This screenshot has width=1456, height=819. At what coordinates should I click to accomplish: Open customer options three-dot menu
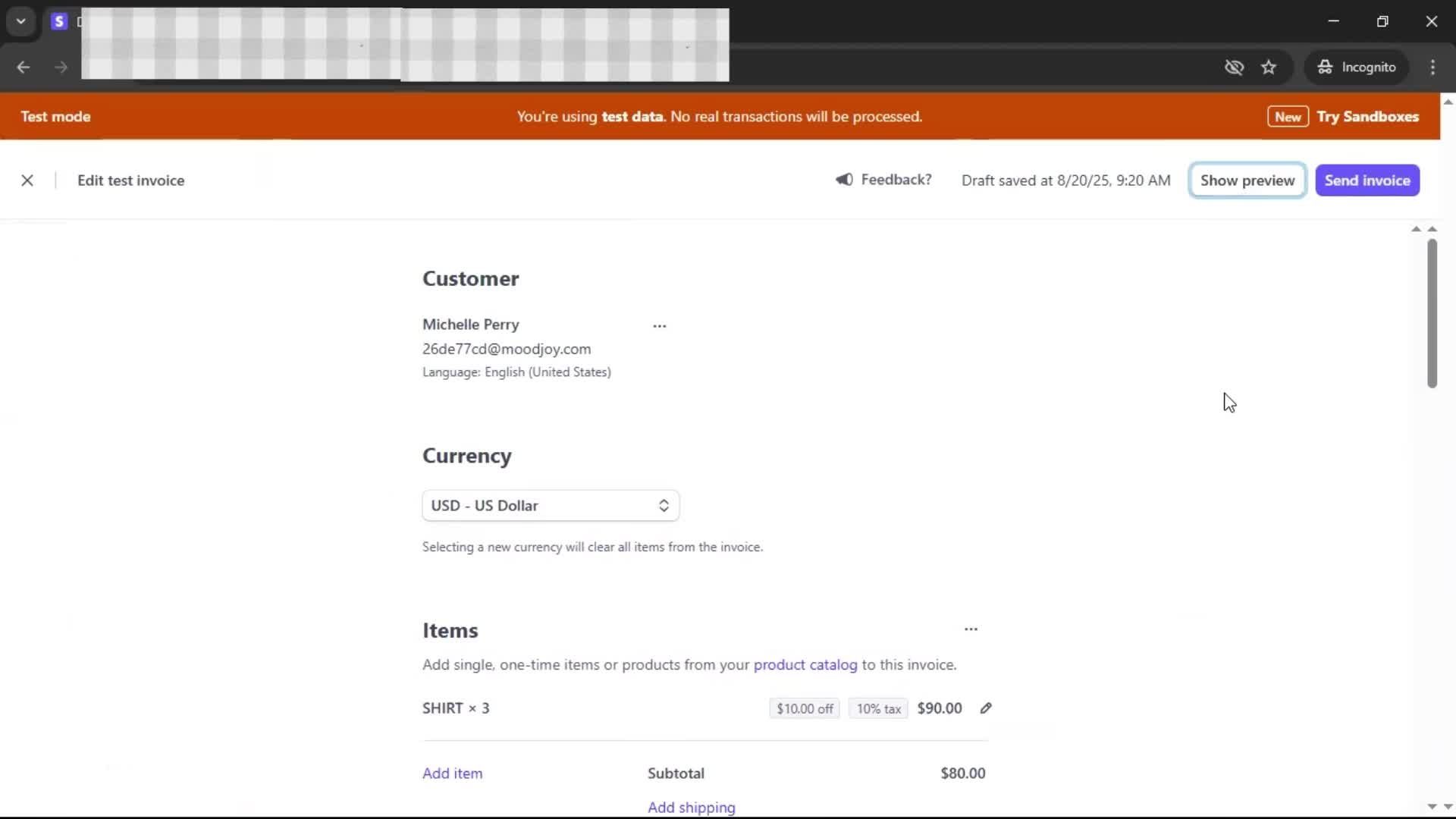click(659, 326)
